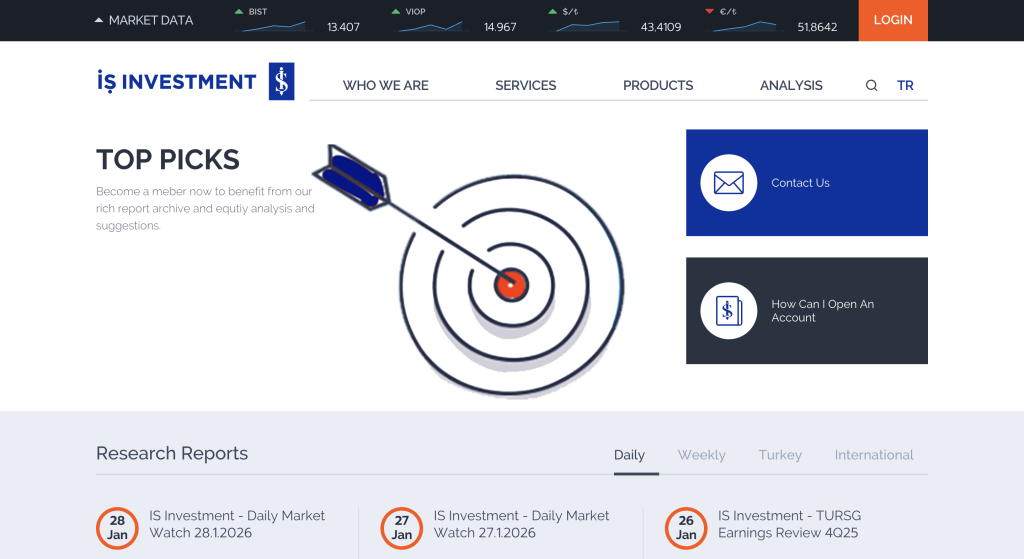
Task: Click the 27 Jan date badge
Action: [402, 528]
